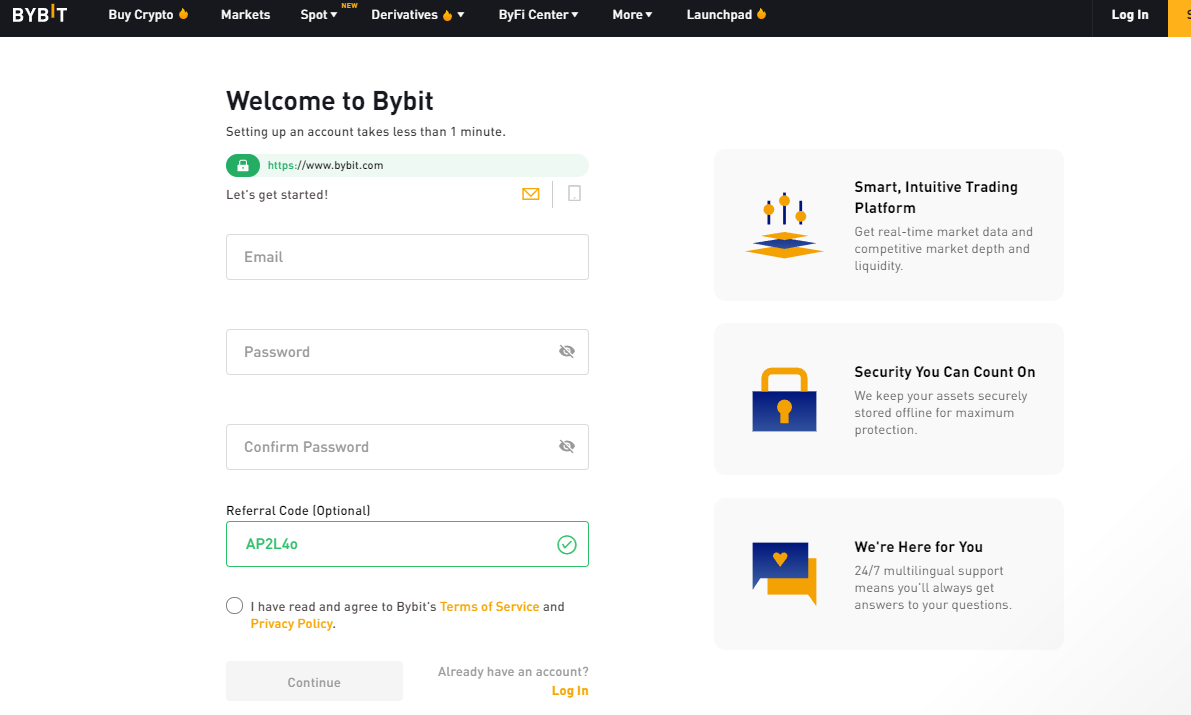Click the Bybit logo
The width and height of the screenshot is (1191, 715).
pos(39,14)
